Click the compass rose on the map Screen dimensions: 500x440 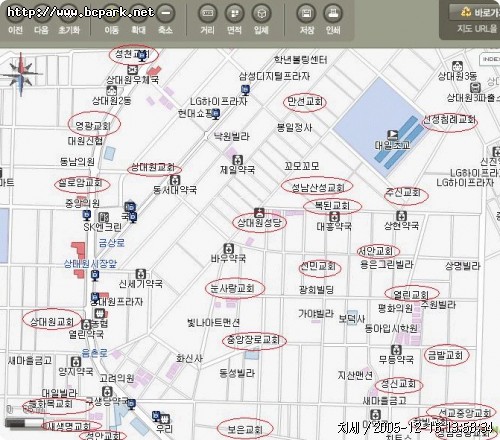[x=21, y=74]
